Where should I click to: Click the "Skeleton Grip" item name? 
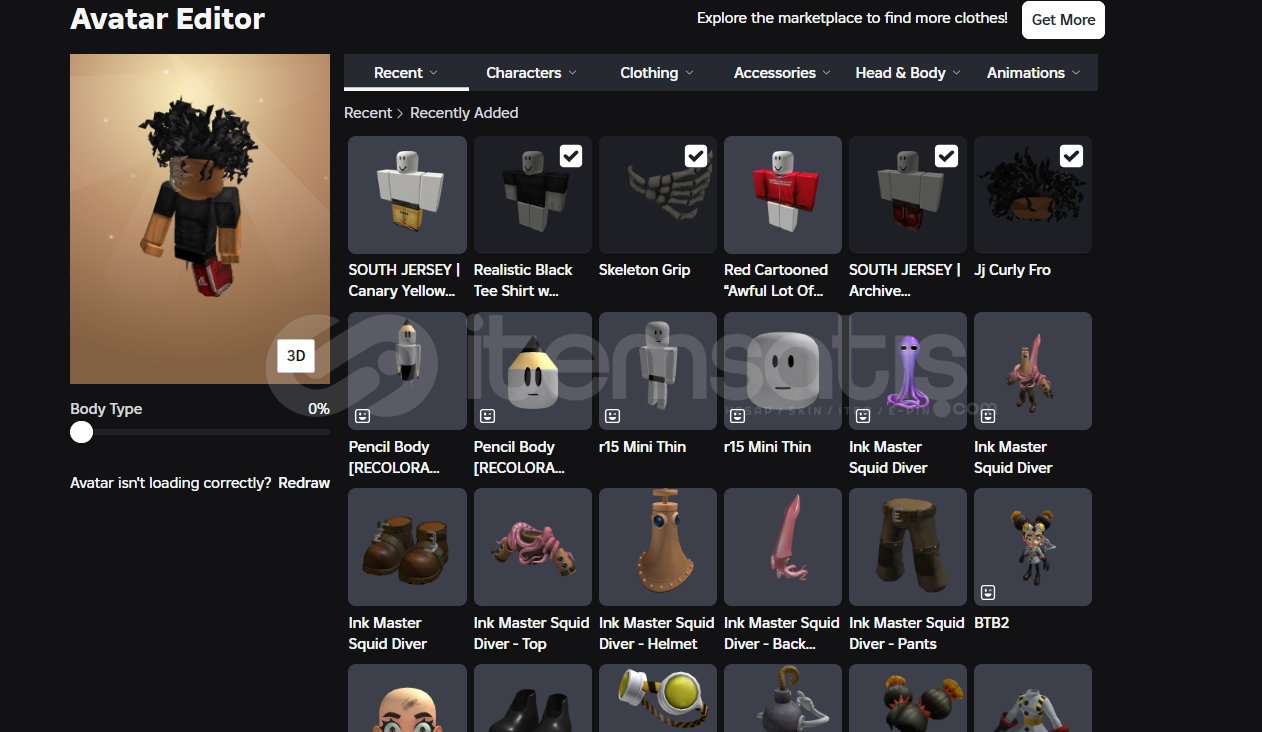645,270
